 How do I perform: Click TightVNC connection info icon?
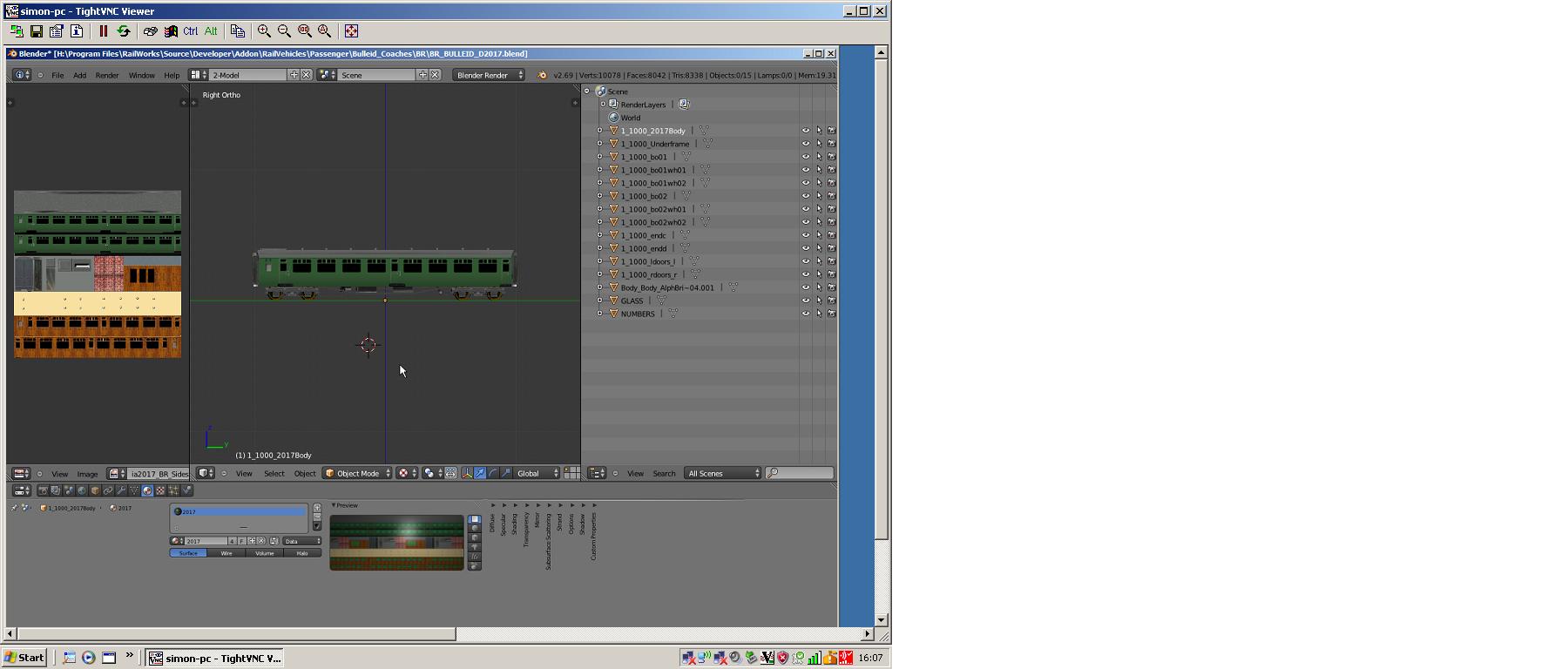click(x=77, y=30)
